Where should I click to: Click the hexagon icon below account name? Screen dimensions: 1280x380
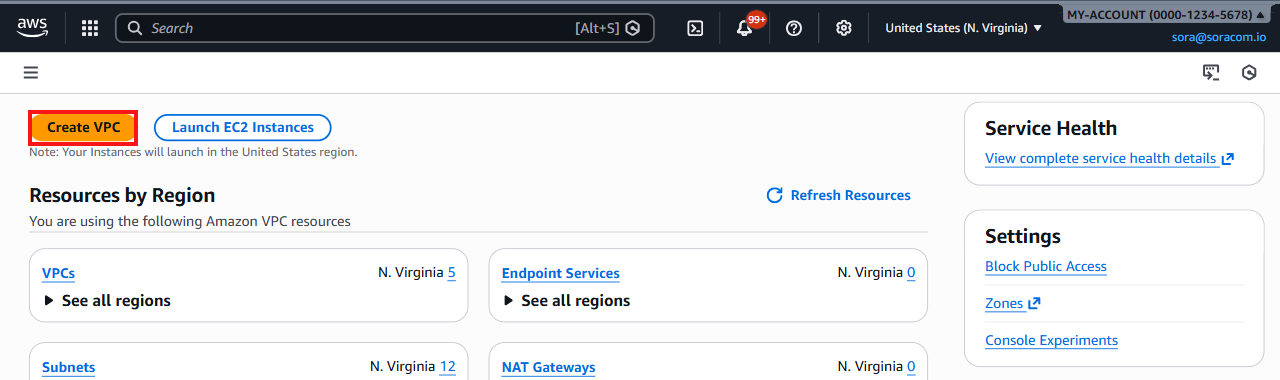(1249, 72)
